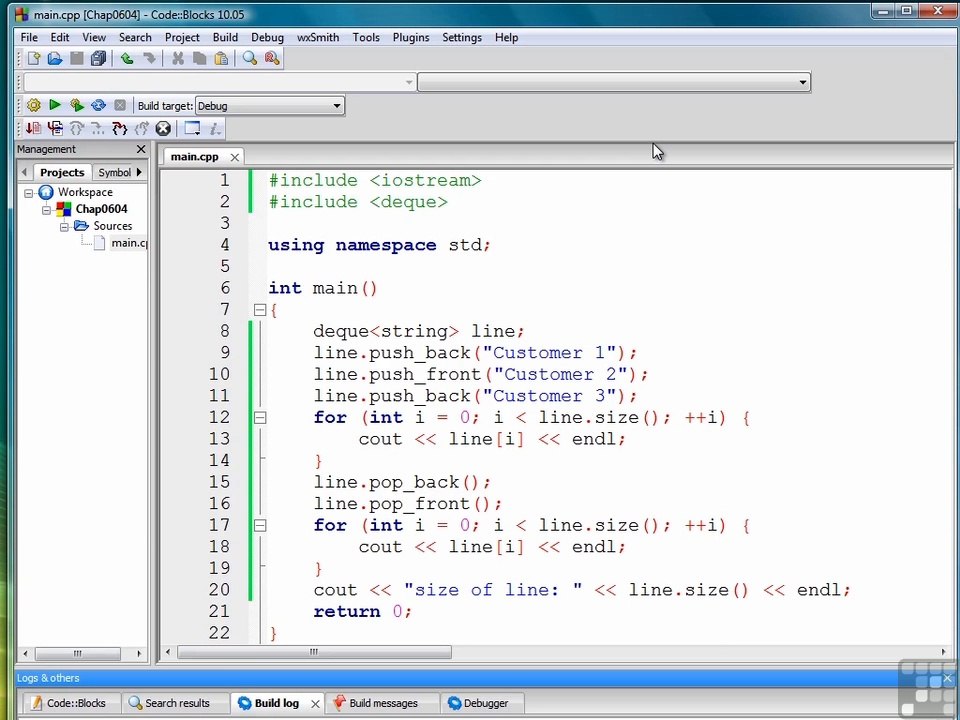Fold the for loop at line 12
The width and height of the screenshot is (960, 720).
coord(260,418)
